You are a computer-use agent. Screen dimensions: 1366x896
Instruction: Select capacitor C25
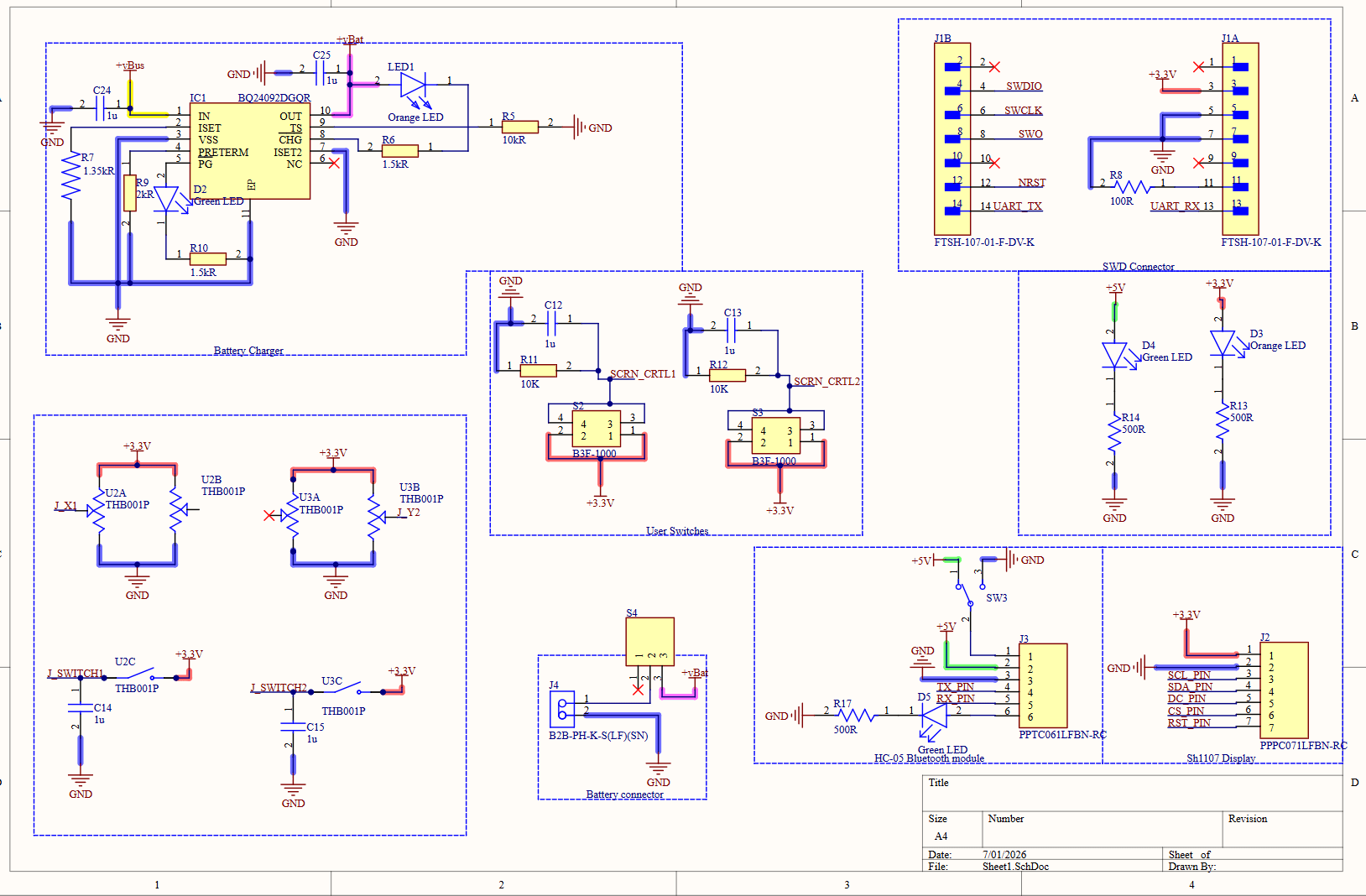point(321,73)
